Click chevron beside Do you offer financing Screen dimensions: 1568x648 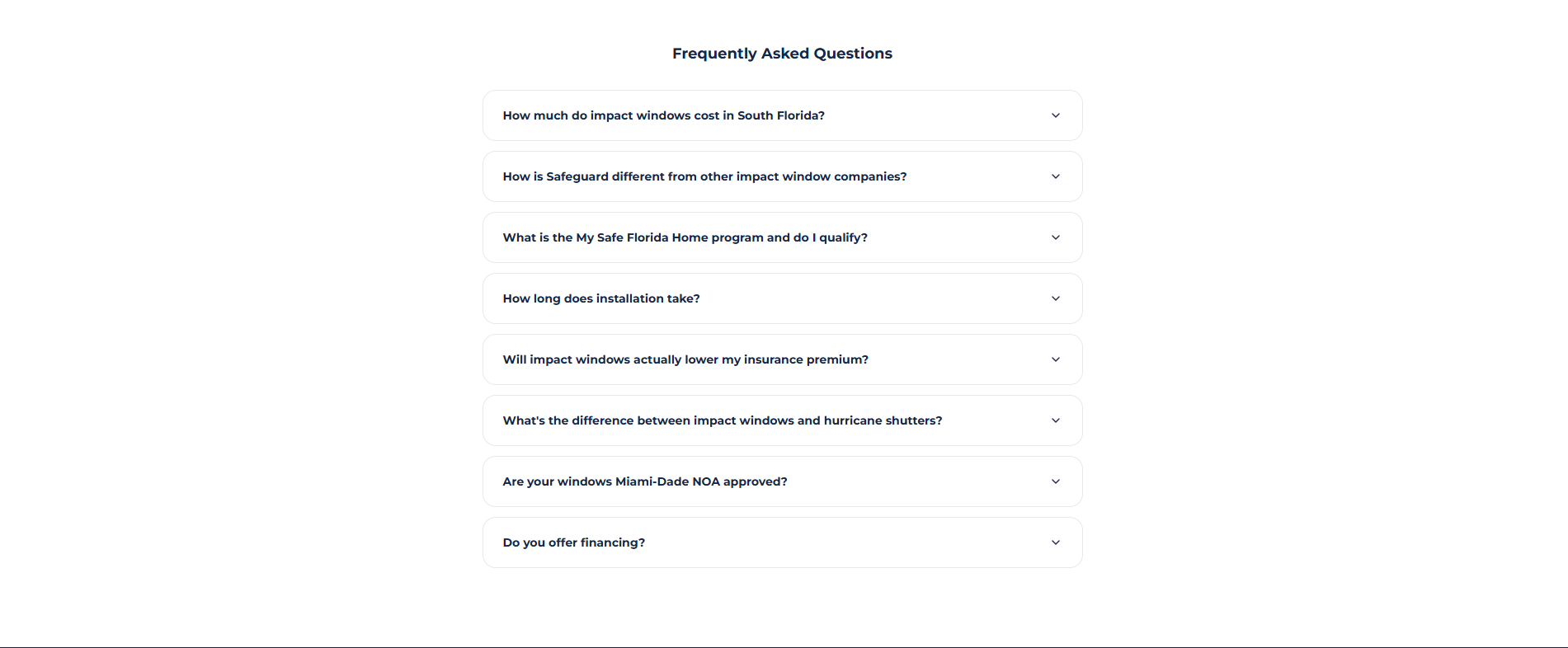1056,542
